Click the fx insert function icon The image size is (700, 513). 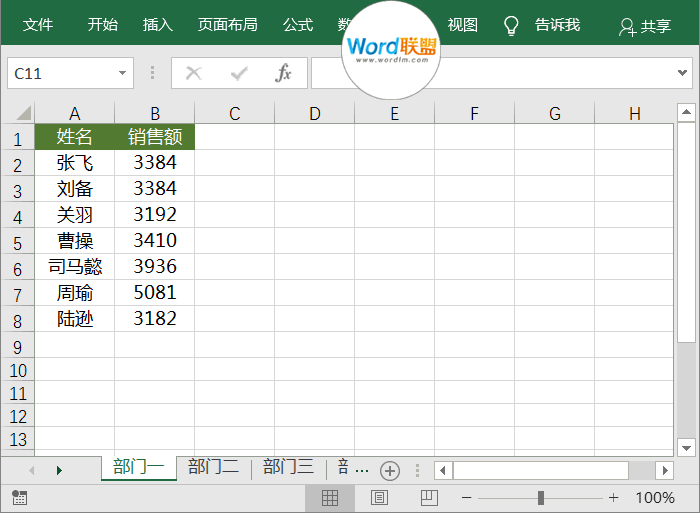[x=283, y=73]
